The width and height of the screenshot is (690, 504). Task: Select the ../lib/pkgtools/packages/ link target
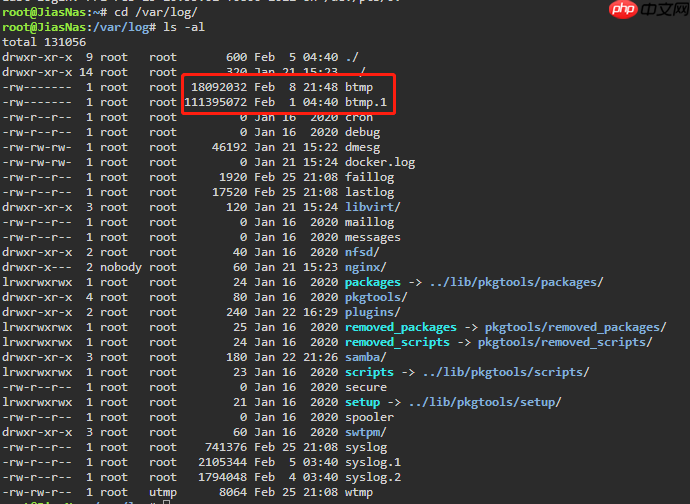[517, 282]
